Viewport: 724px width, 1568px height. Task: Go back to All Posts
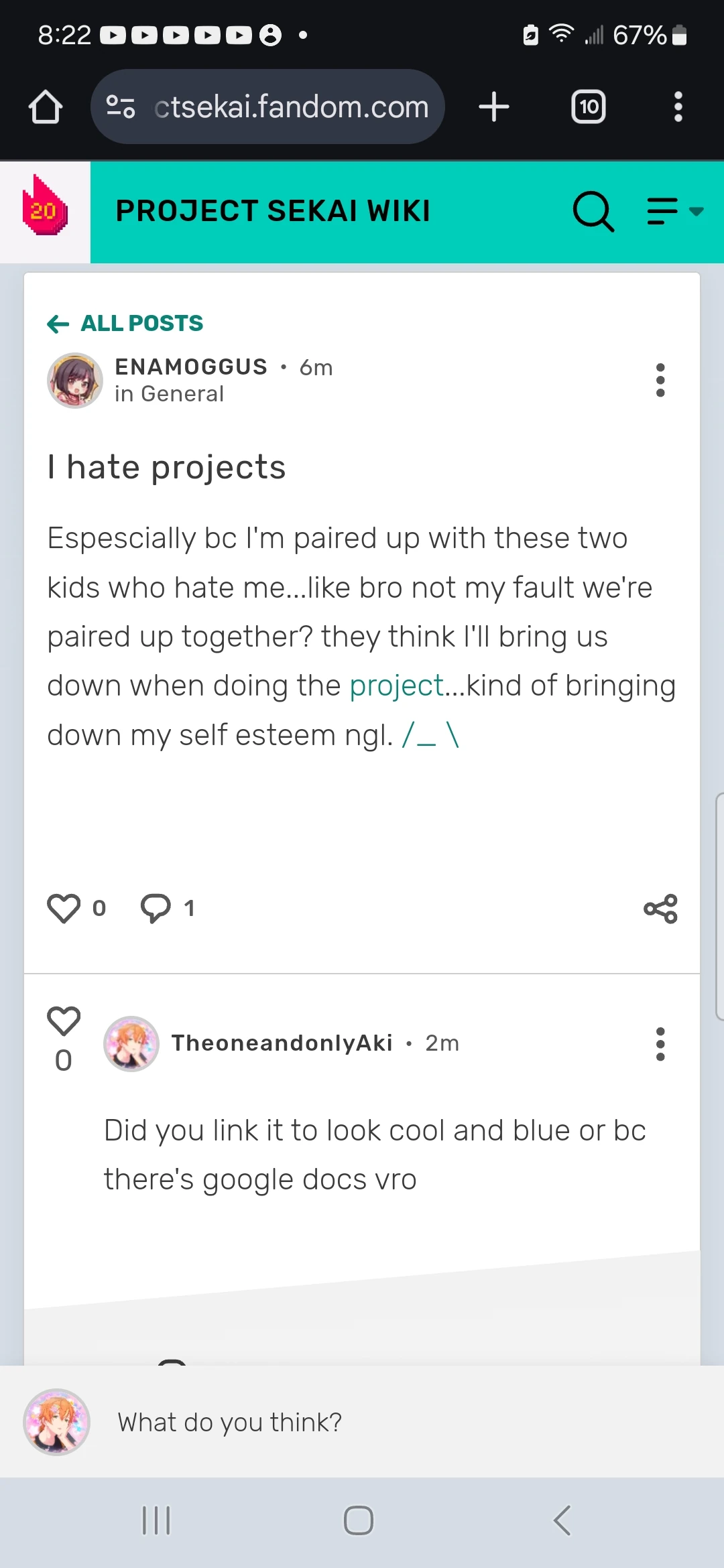(125, 324)
